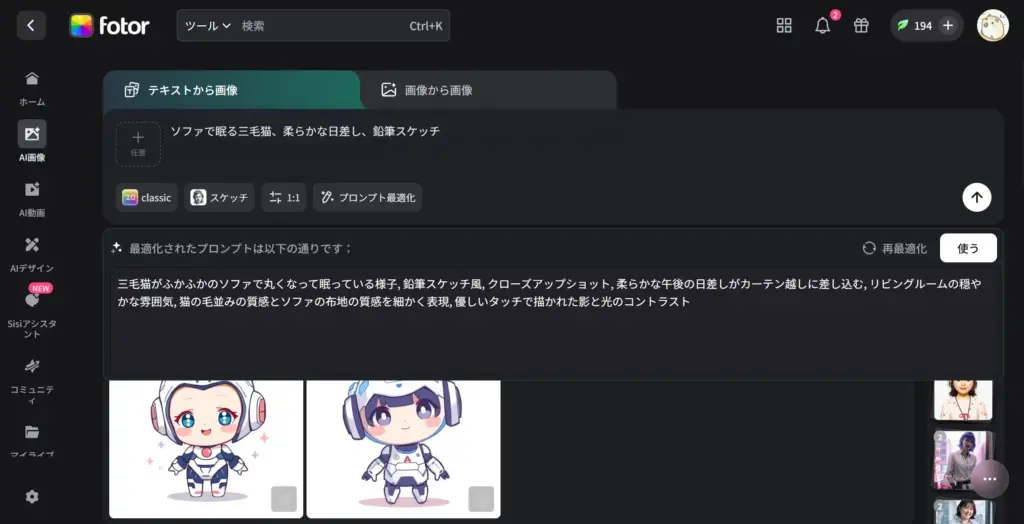Click 再最適化 to re-optimize the prompt
This screenshot has height=524, width=1024.
click(894, 248)
